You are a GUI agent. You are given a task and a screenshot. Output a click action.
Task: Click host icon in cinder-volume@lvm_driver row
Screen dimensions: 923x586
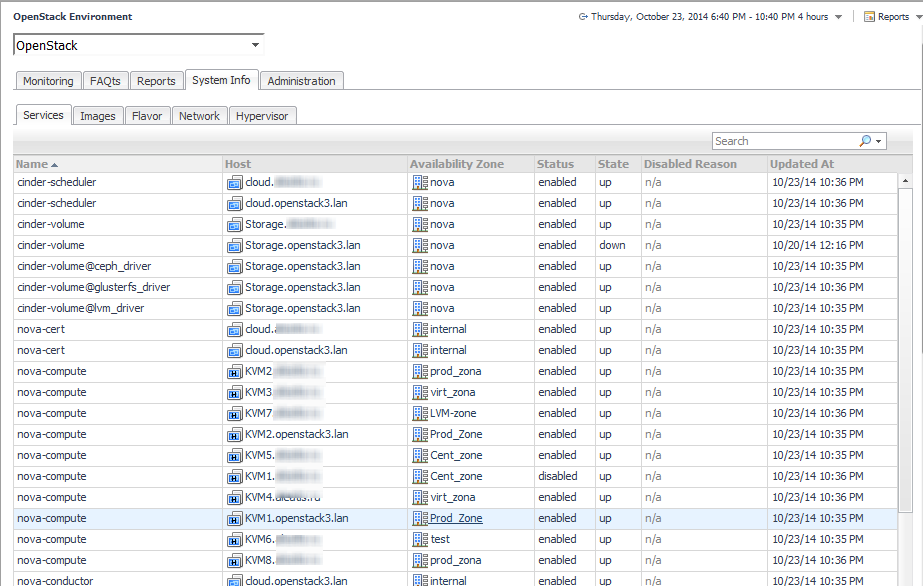click(x=234, y=309)
